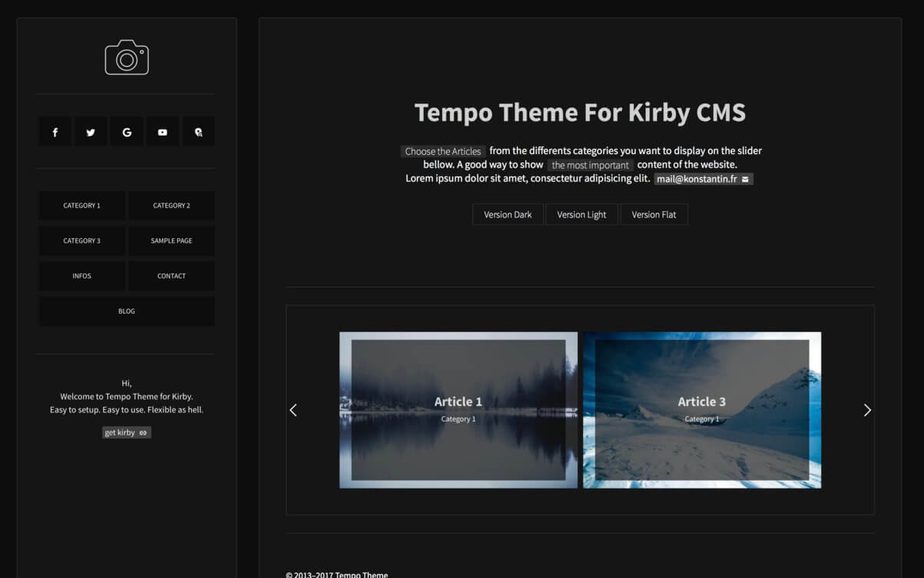Open the Google social link
This screenshot has width=924, height=578.
pyautogui.click(x=127, y=132)
